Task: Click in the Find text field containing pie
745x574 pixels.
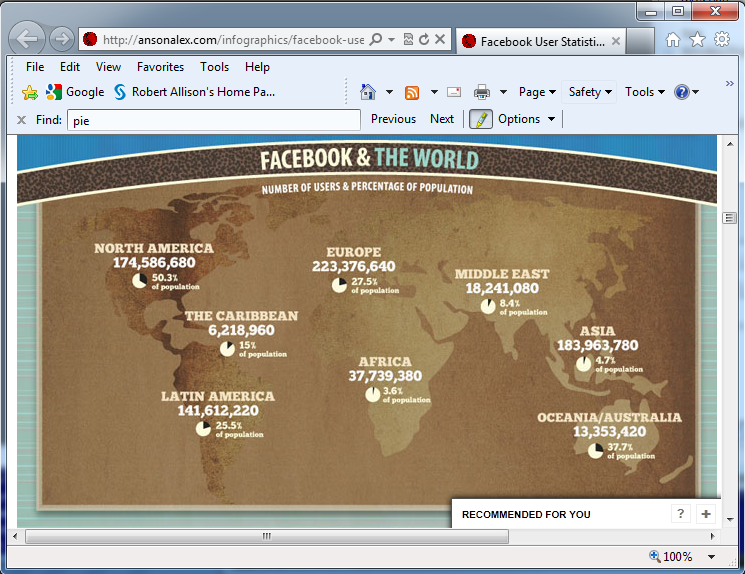Action: click(x=213, y=120)
